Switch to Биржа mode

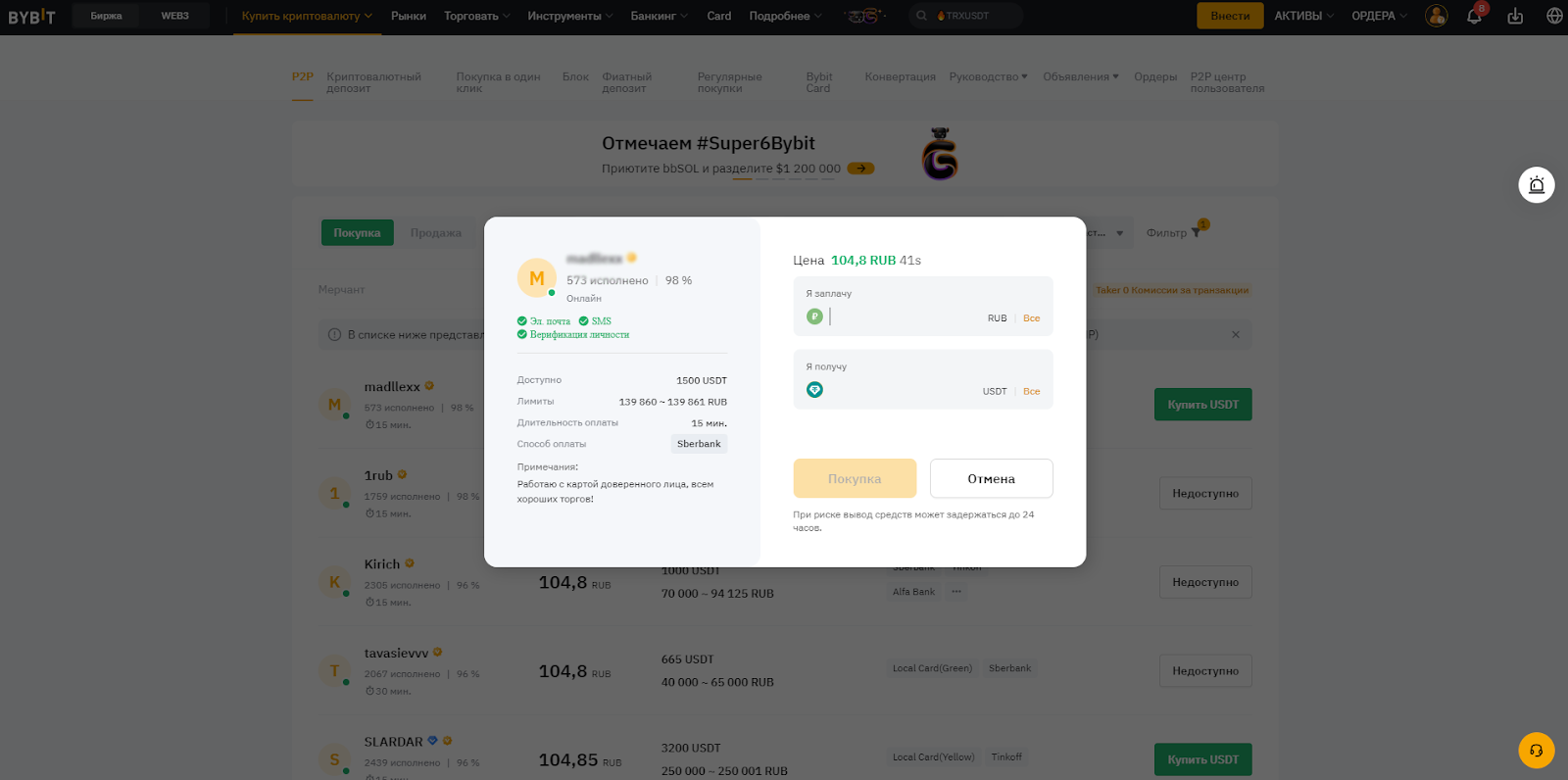click(x=107, y=16)
